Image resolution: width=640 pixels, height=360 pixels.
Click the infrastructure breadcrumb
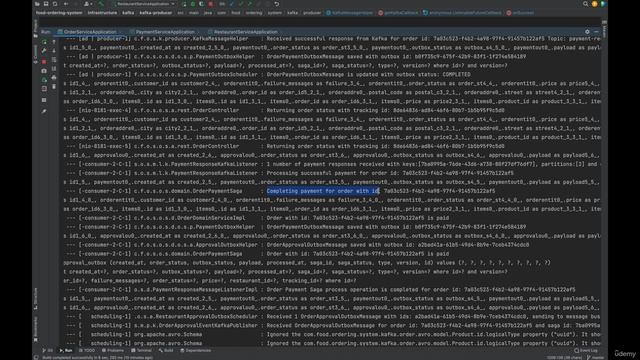(x=102, y=13)
